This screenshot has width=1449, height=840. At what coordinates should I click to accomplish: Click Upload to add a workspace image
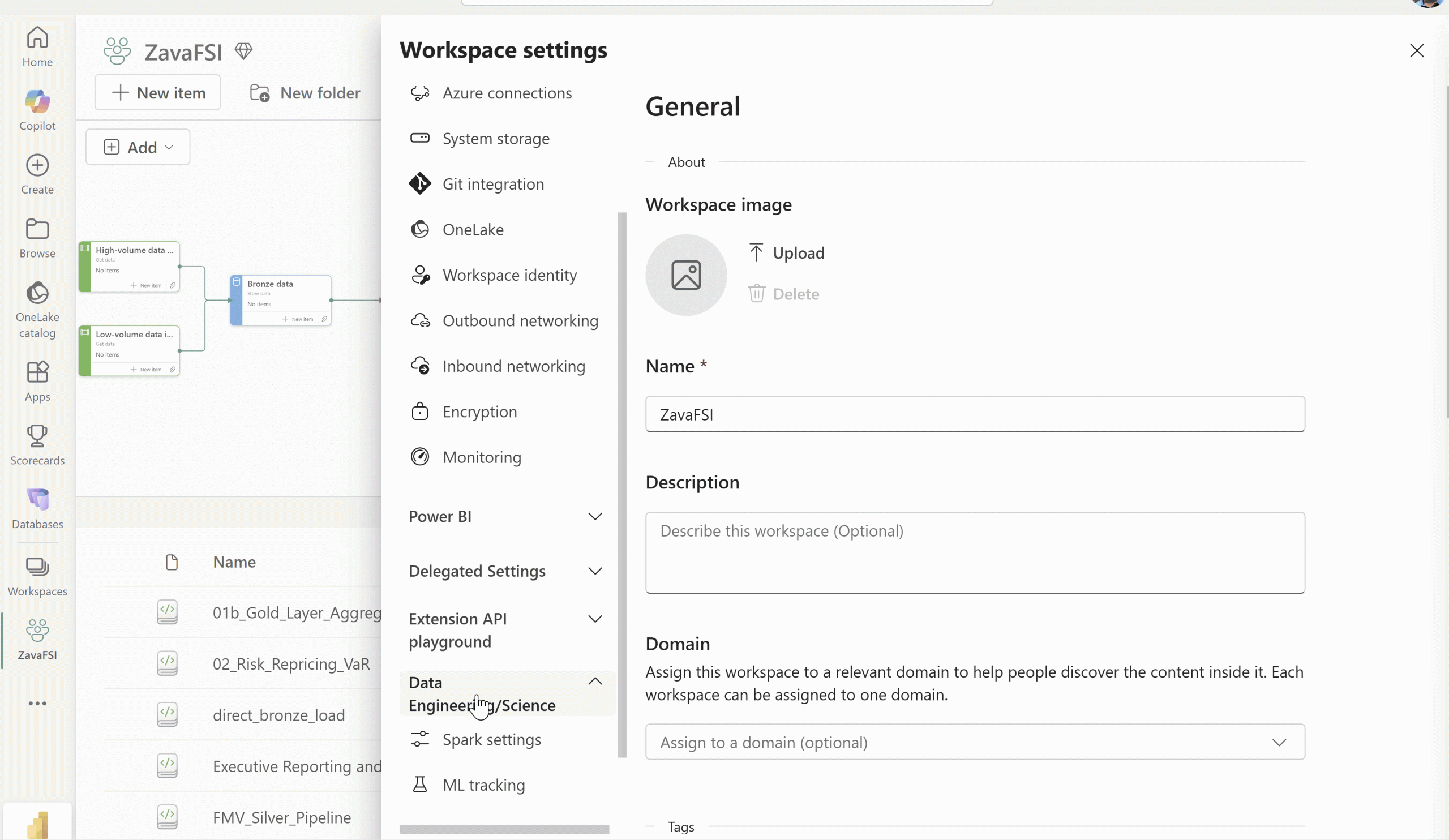(x=787, y=252)
